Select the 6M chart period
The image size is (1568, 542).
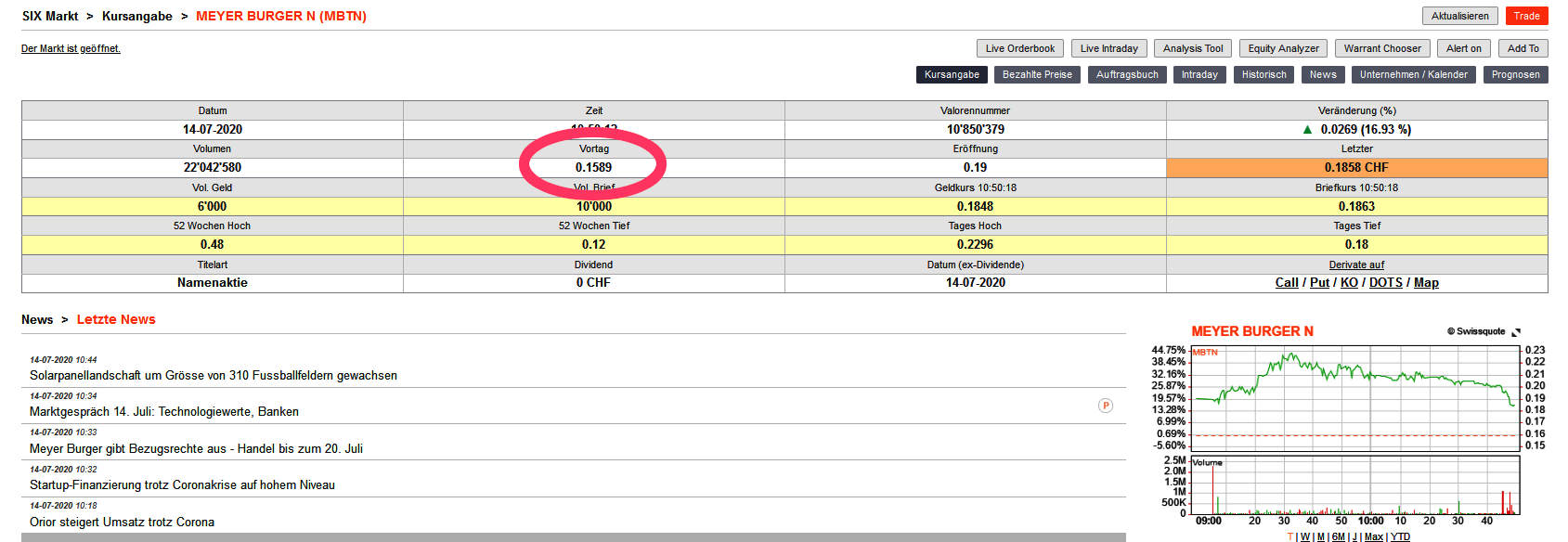pos(1338,536)
